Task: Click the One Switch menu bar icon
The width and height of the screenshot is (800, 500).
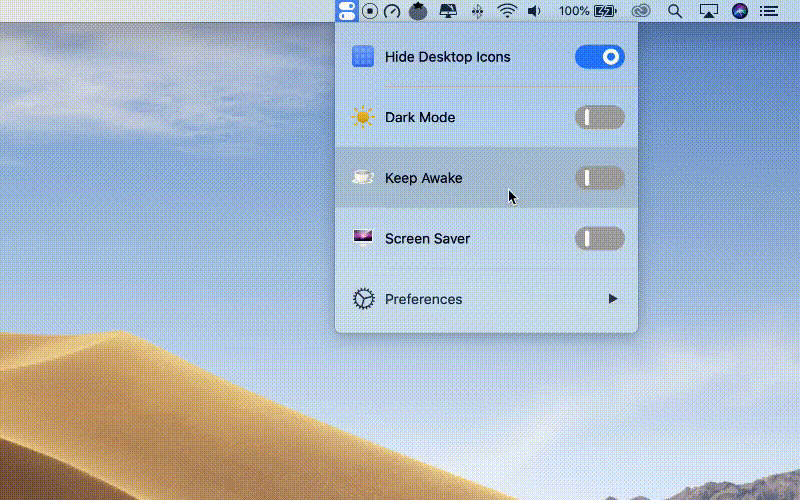Action: 347,11
